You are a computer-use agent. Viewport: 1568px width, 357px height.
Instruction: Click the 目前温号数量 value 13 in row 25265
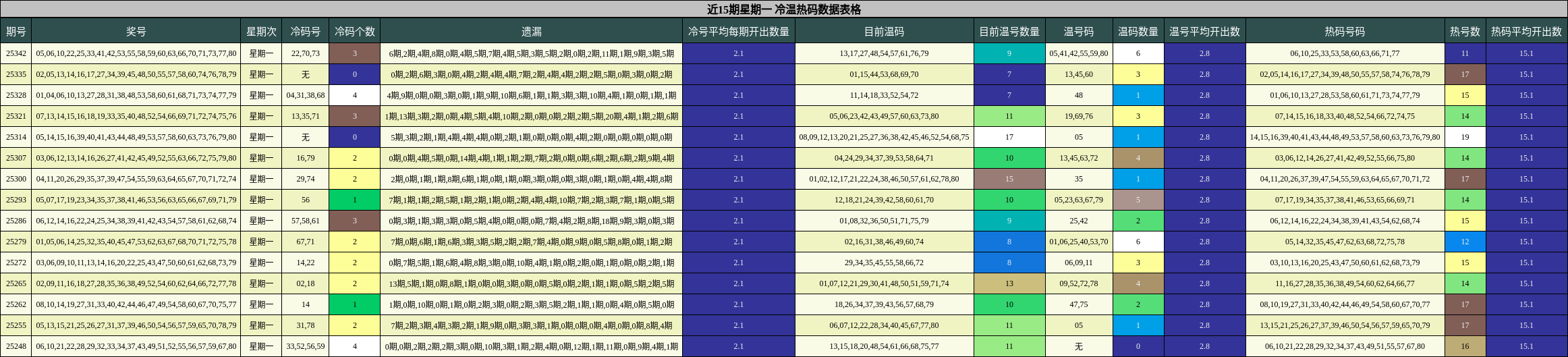pyautogui.click(x=1009, y=283)
